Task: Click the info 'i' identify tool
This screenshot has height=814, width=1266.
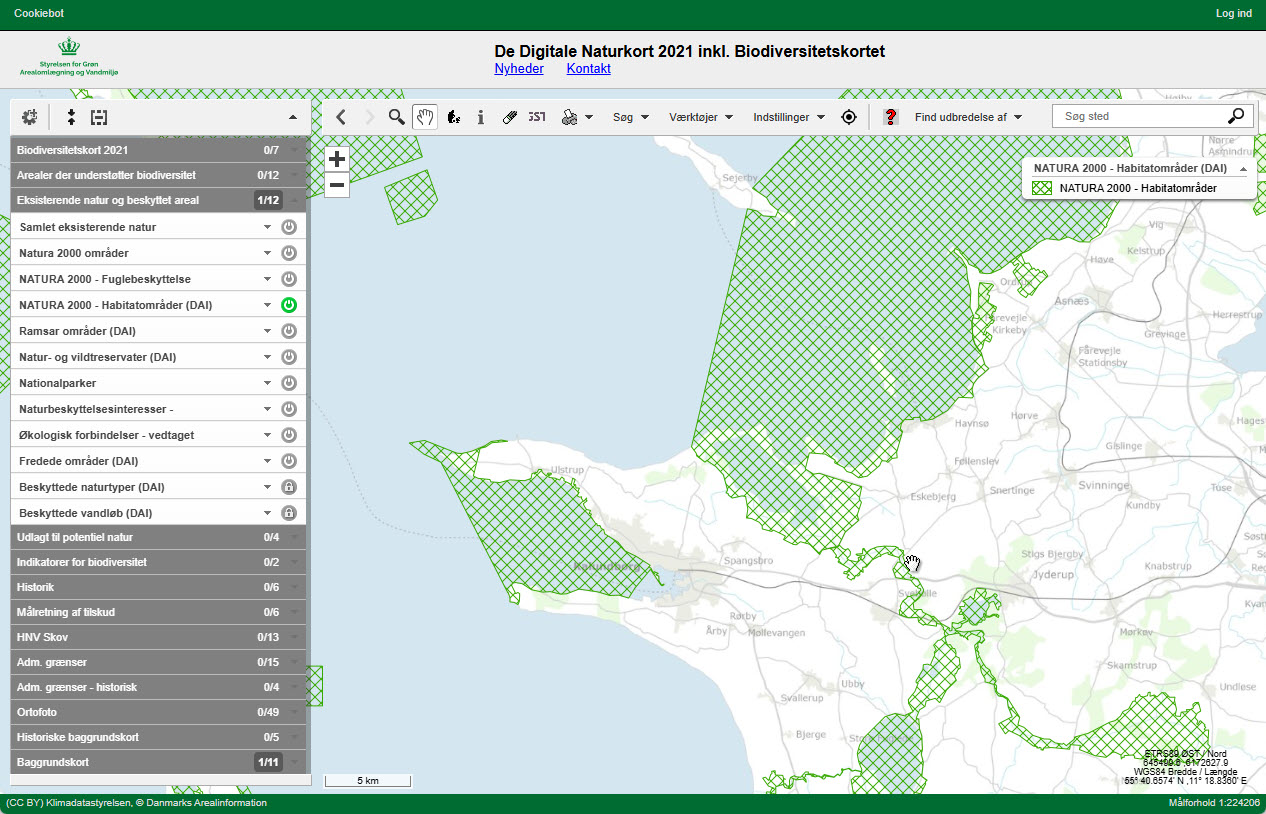Action: pyautogui.click(x=481, y=117)
